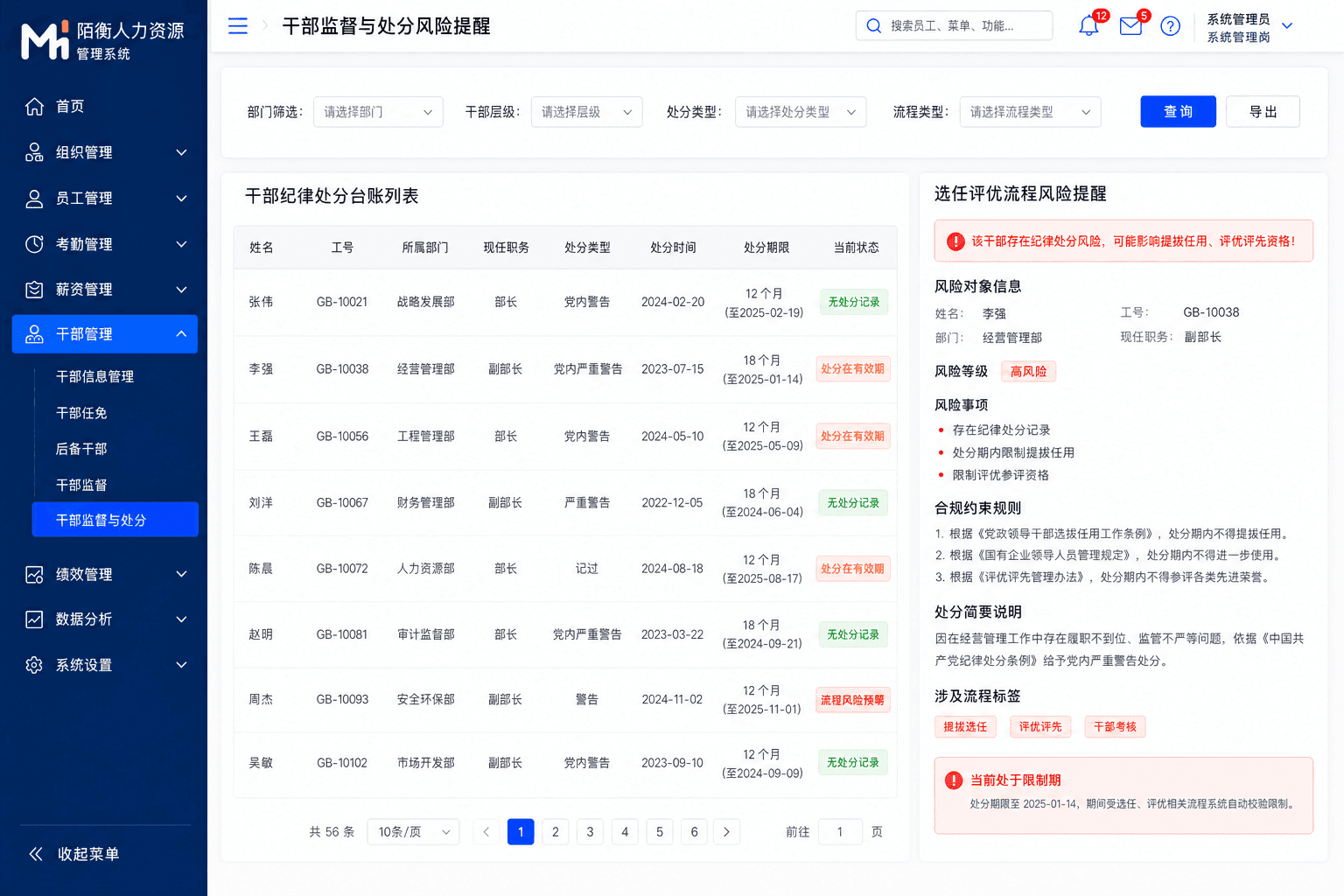This screenshot has height=896, width=1344.
Task: Open the mail inbox icon
Action: pyautogui.click(x=1130, y=26)
